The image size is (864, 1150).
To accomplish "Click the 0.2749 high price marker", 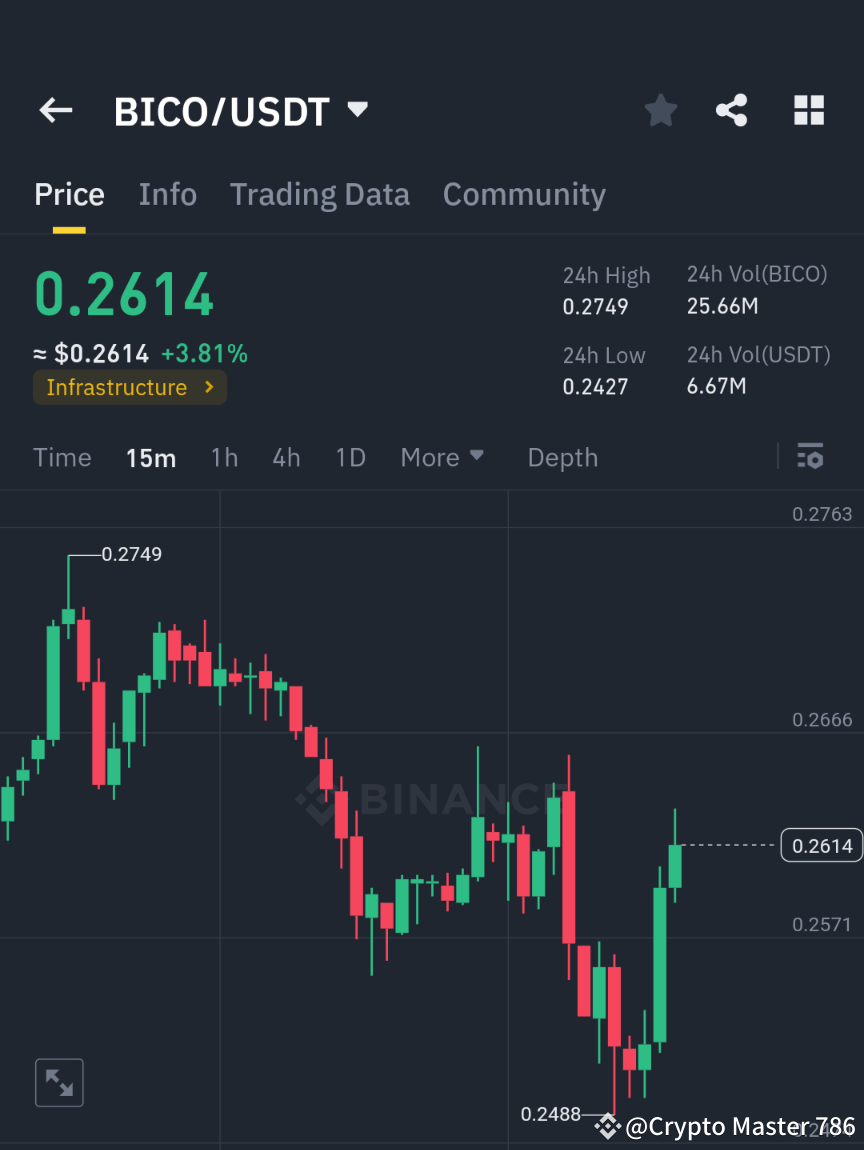I will pyautogui.click(x=133, y=554).
